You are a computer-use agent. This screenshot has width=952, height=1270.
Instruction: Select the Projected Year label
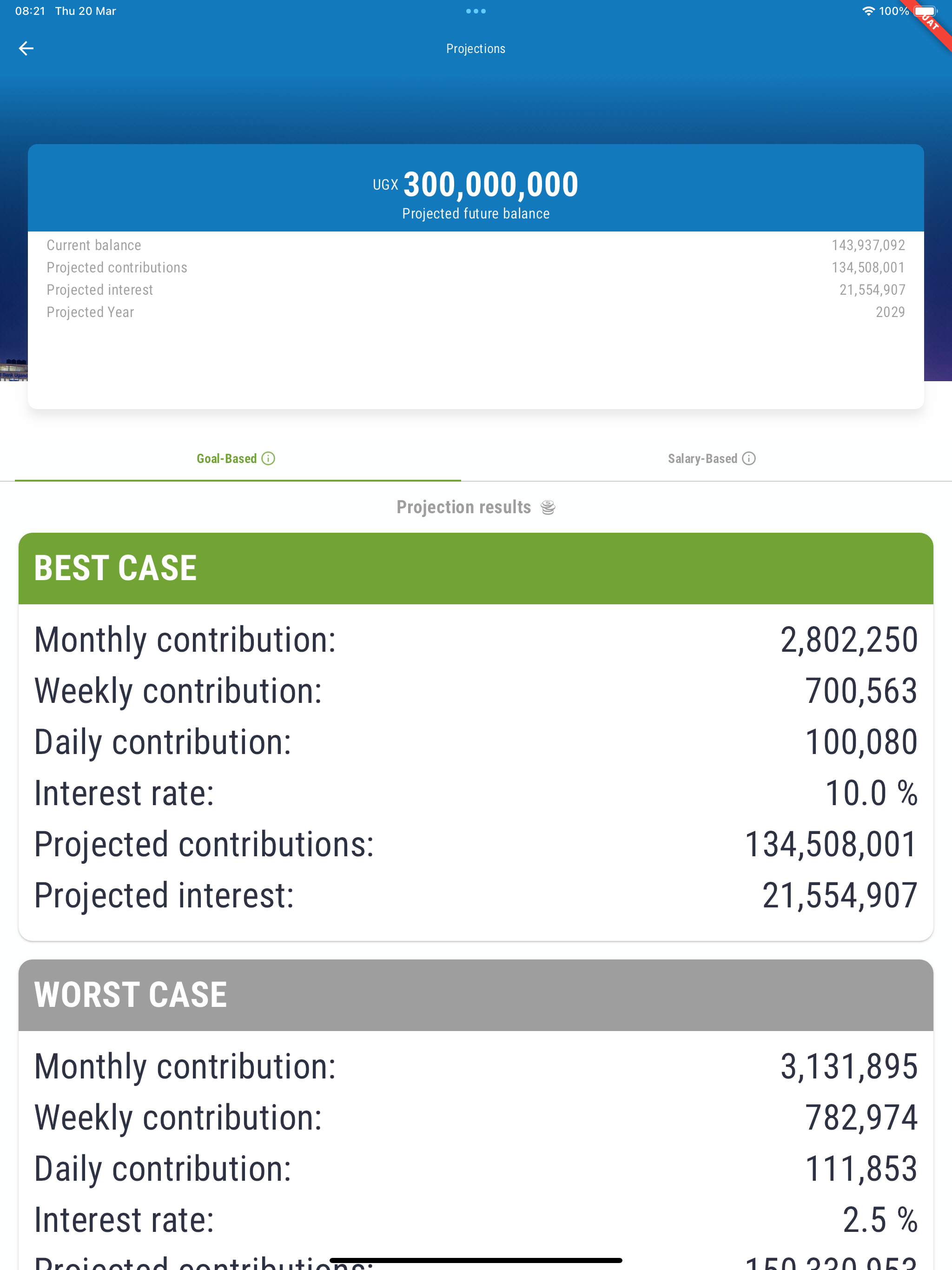pyautogui.click(x=90, y=312)
